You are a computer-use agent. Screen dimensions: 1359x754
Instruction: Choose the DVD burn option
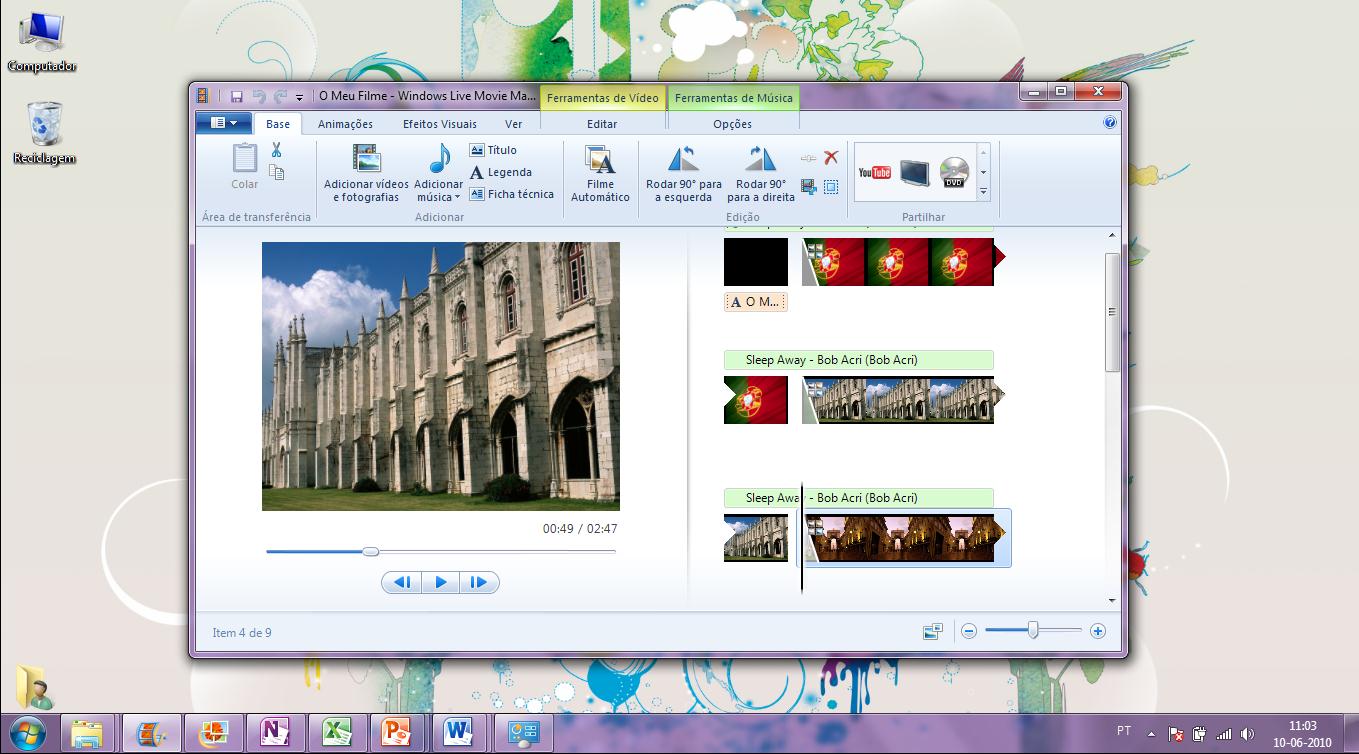click(954, 172)
